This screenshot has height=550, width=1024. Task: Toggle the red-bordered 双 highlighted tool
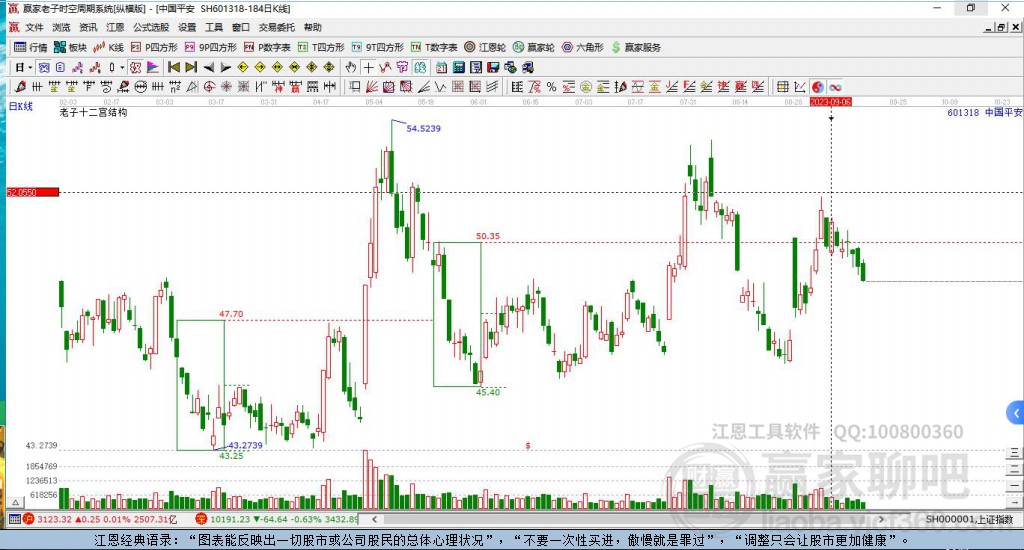click(x=135, y=67)
